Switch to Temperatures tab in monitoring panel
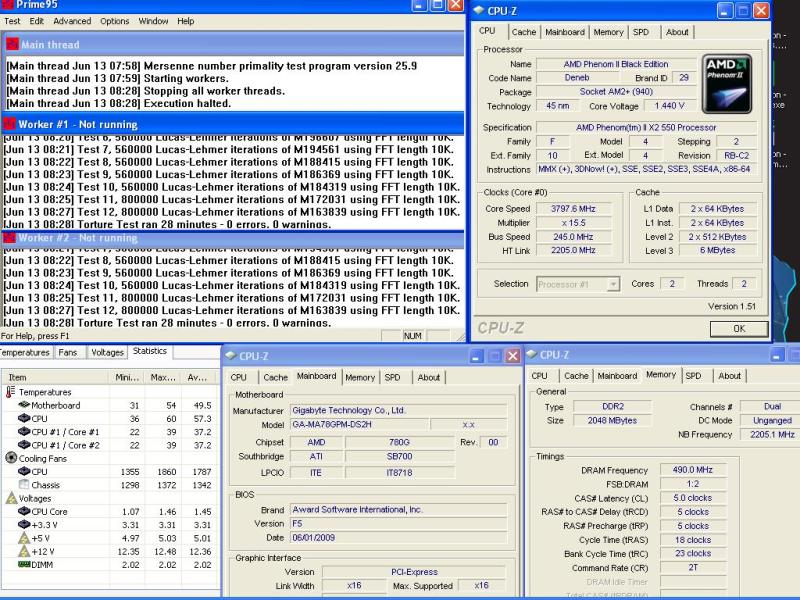This screenshot has height=600, width=800. pyautogui.click(x=25, y=353)
